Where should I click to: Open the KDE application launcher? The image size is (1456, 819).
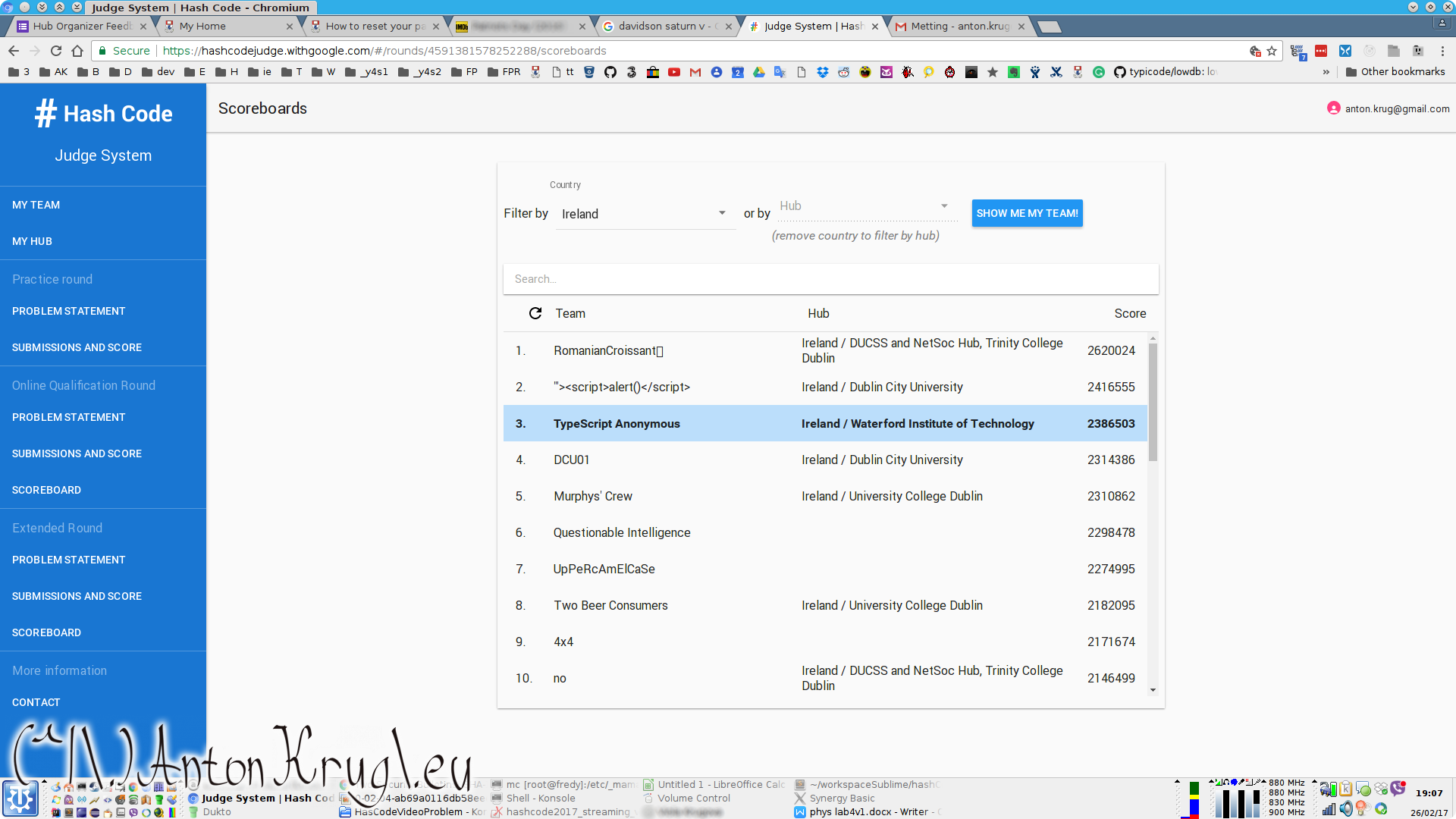(20, 799)
